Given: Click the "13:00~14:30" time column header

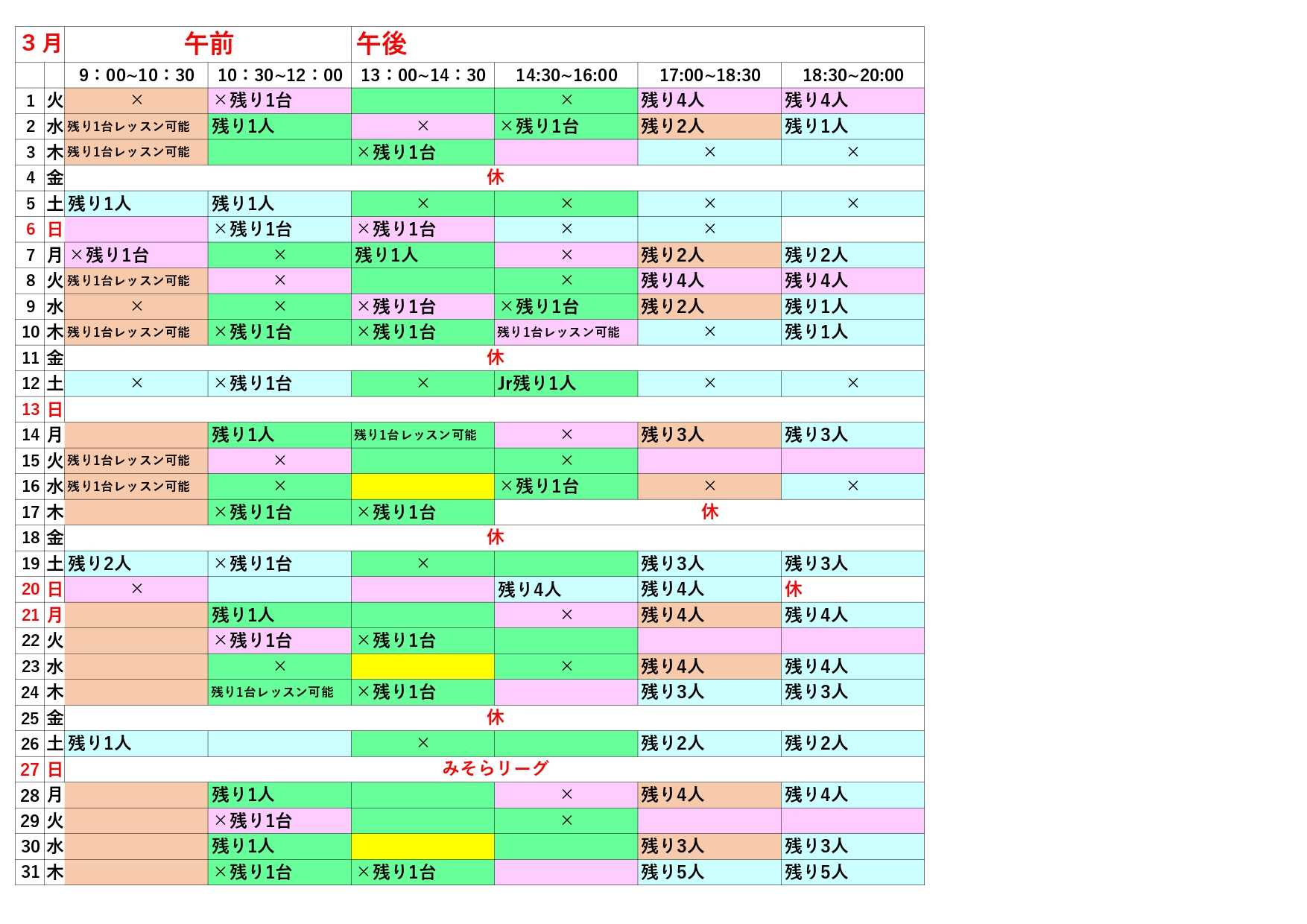Looking at the screenshot, I should pos(423,75).
